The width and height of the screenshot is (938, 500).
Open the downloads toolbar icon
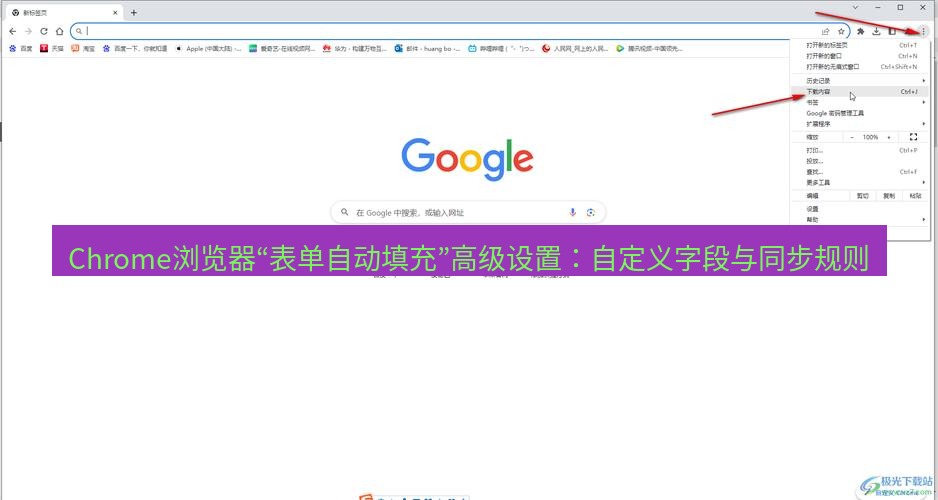[x=876, y=31]
